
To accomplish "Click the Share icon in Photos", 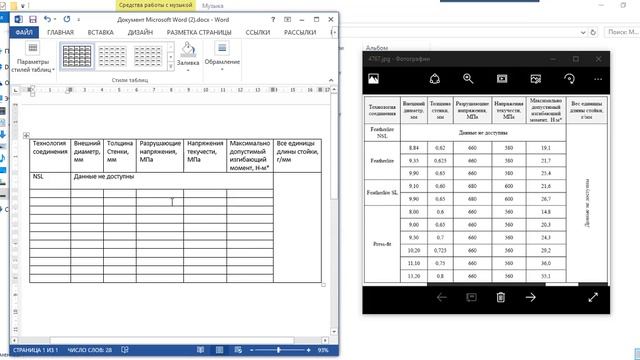I will point(435,78).
